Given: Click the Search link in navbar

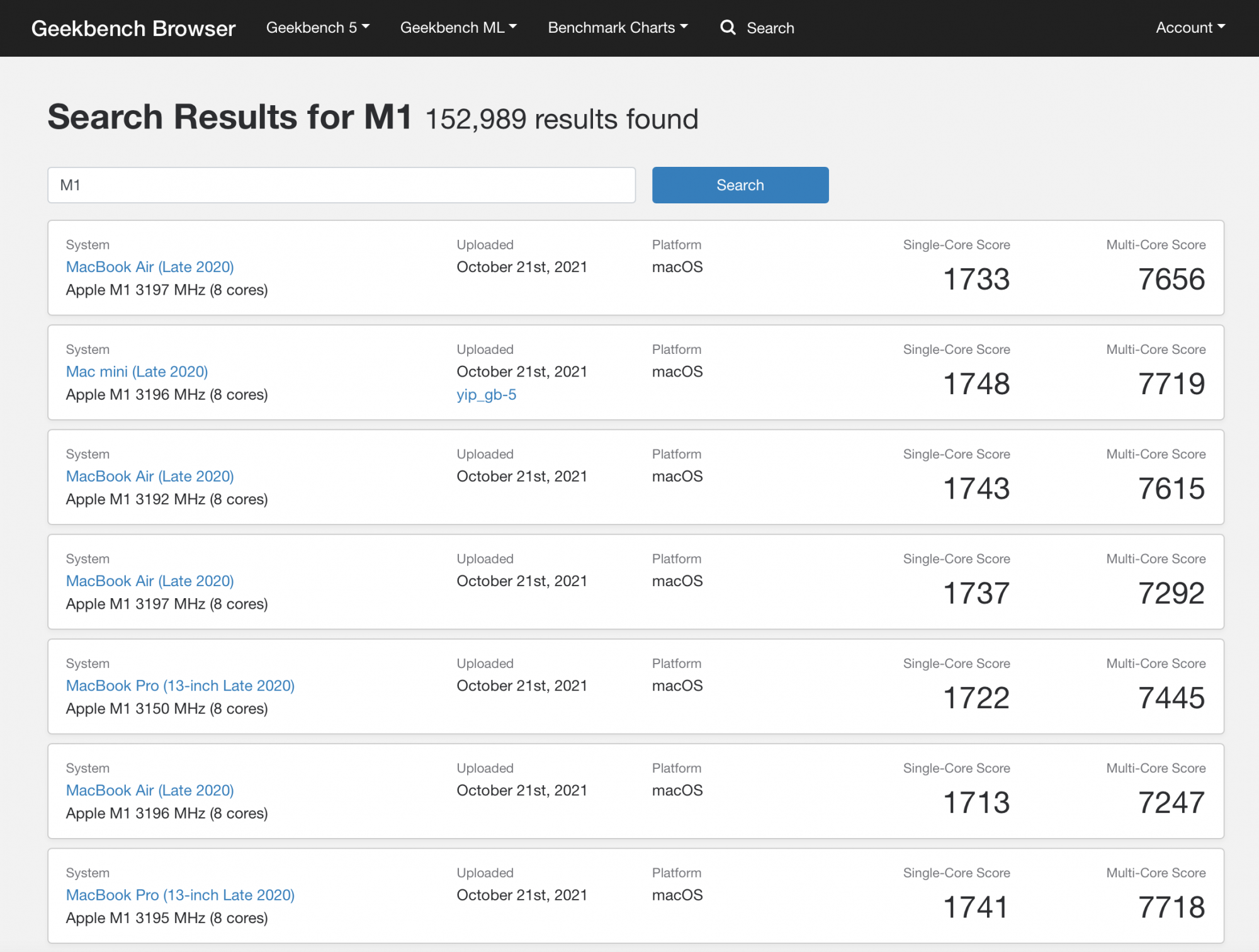Looking at the screenshot, I should pyautogui.click(x=771, y=28).
